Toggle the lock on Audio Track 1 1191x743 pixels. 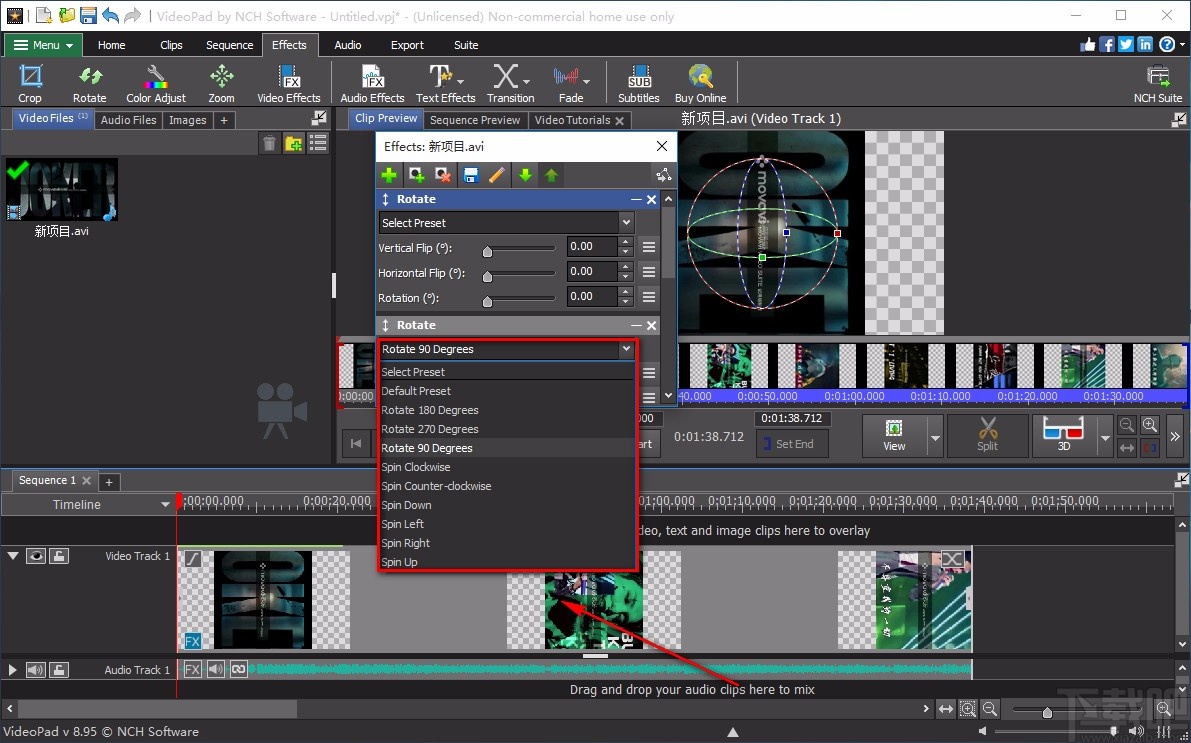[59, 670]
